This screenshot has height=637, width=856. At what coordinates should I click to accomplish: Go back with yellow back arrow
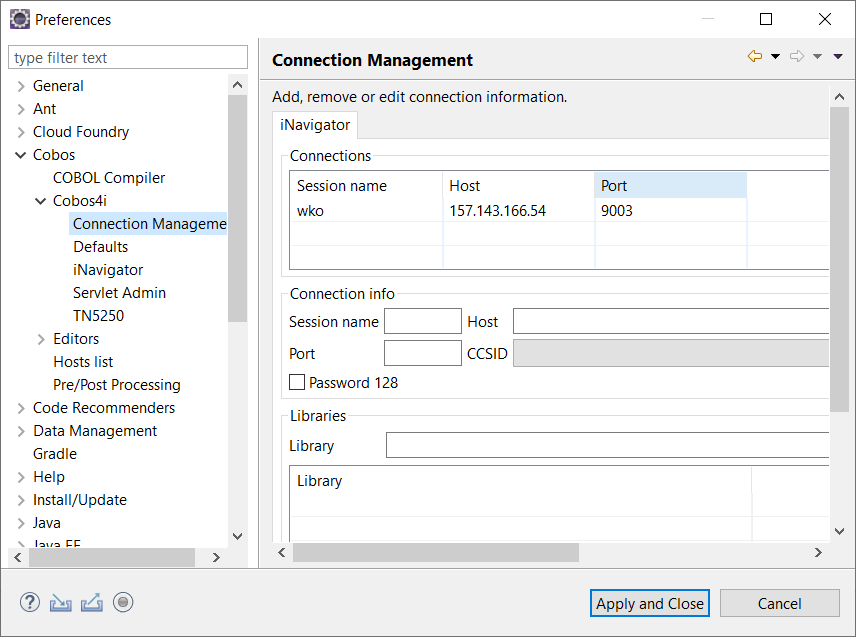pyautogui.click(x=755, y=56)
